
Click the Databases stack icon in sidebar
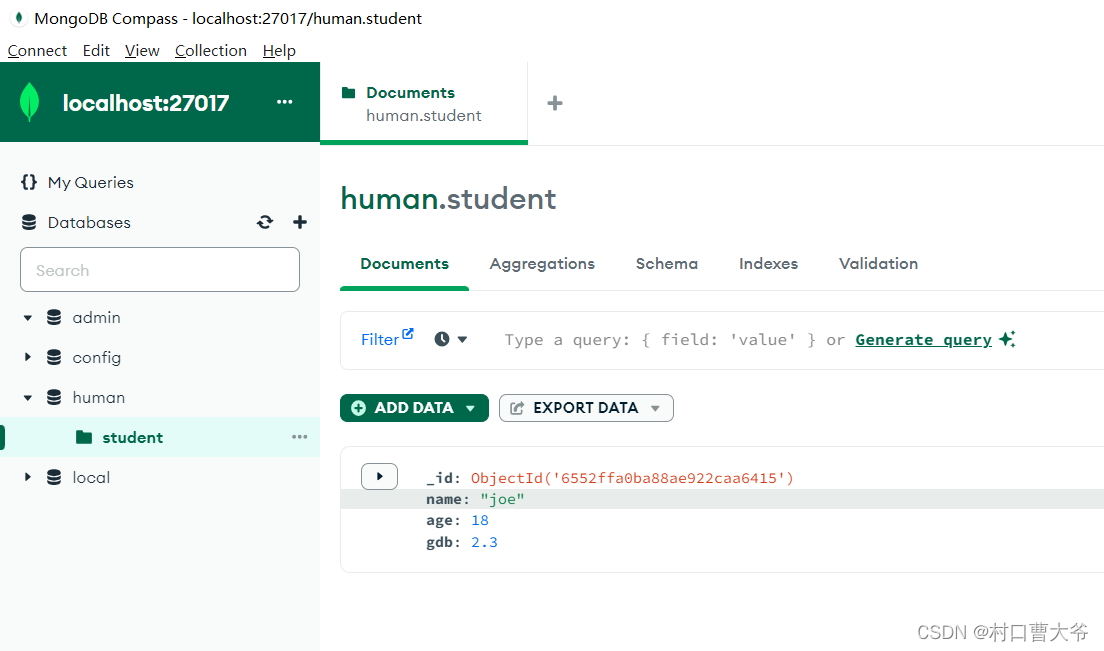[29, 222]
